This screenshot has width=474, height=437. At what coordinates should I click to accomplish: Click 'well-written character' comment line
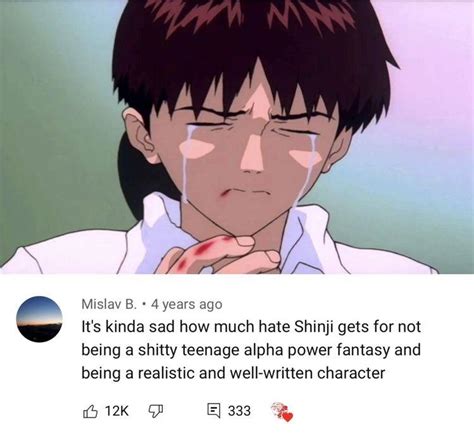click(233, 373)
